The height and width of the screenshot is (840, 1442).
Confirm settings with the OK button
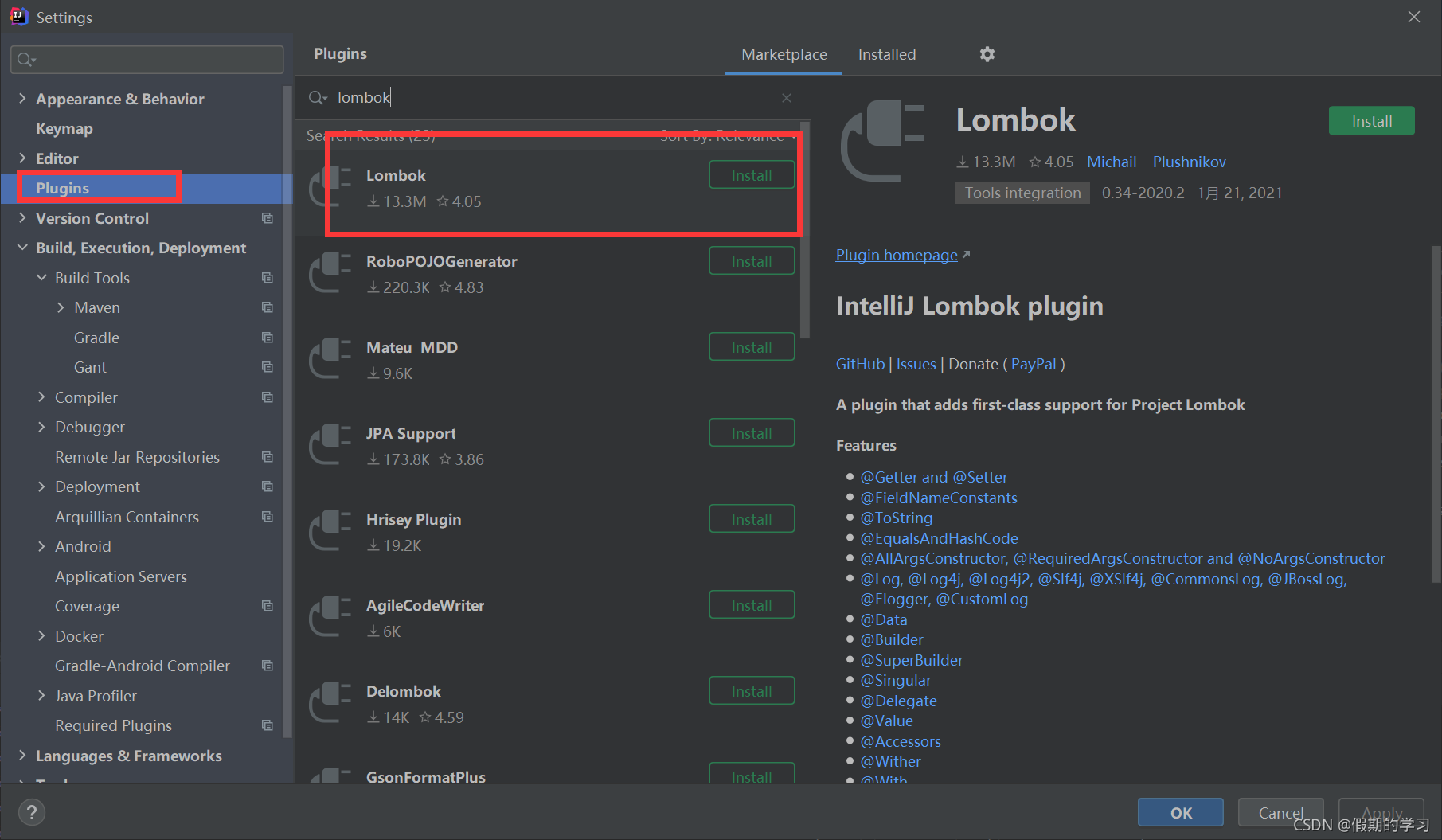1181,812
